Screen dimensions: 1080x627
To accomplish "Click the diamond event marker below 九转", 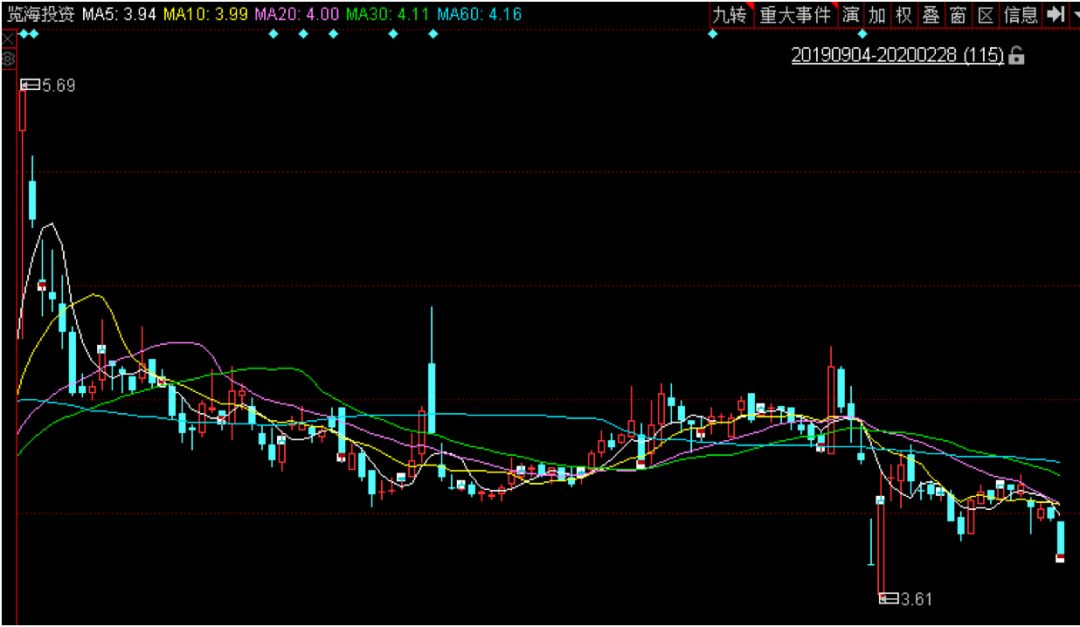I will point(713,34).
